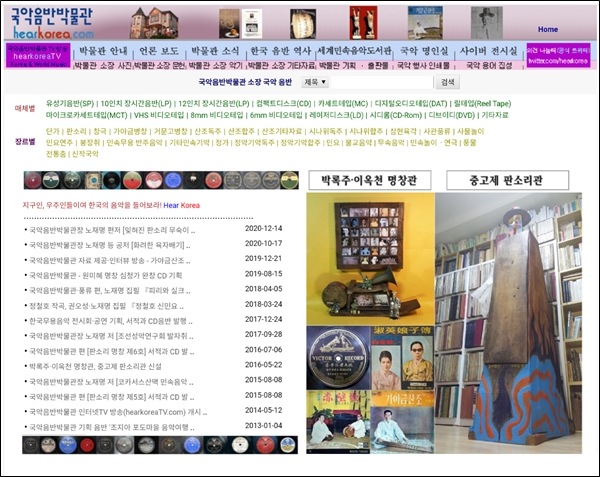The width and height of the screenshot is (600, 477).
Task: Click the hearkorea.com site logo
Action: tap(52, 23)
